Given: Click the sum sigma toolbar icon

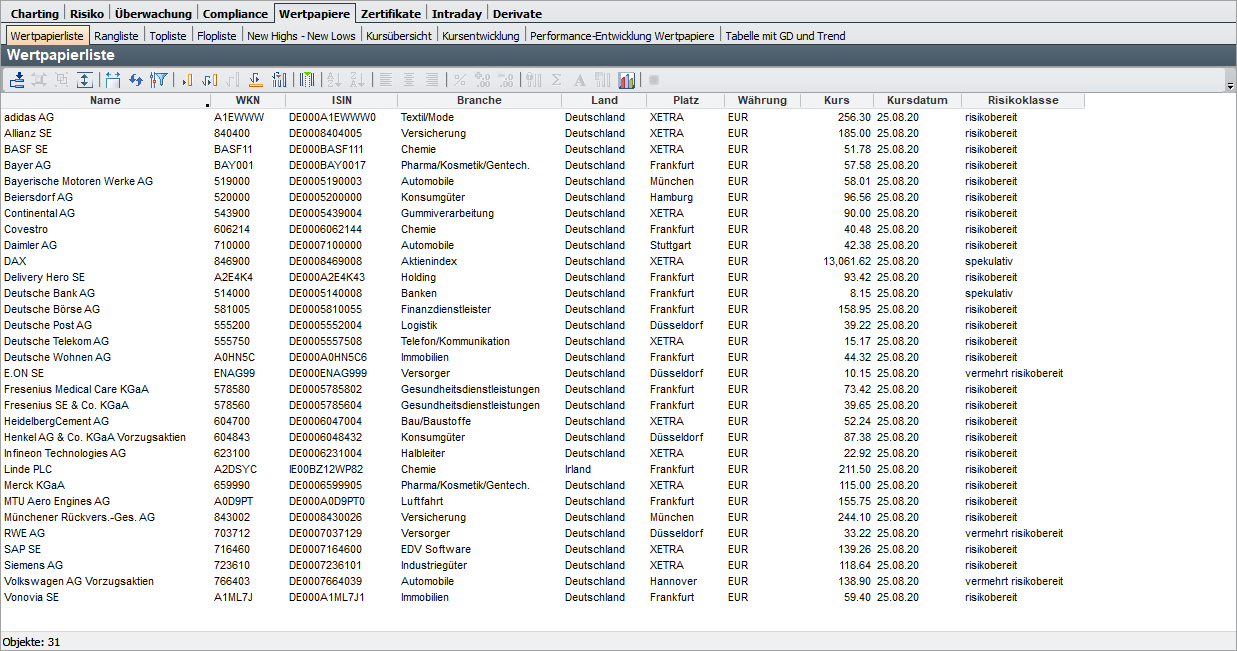Looking at the screenshot, I should pyautogui.click(x=557, y=80).
